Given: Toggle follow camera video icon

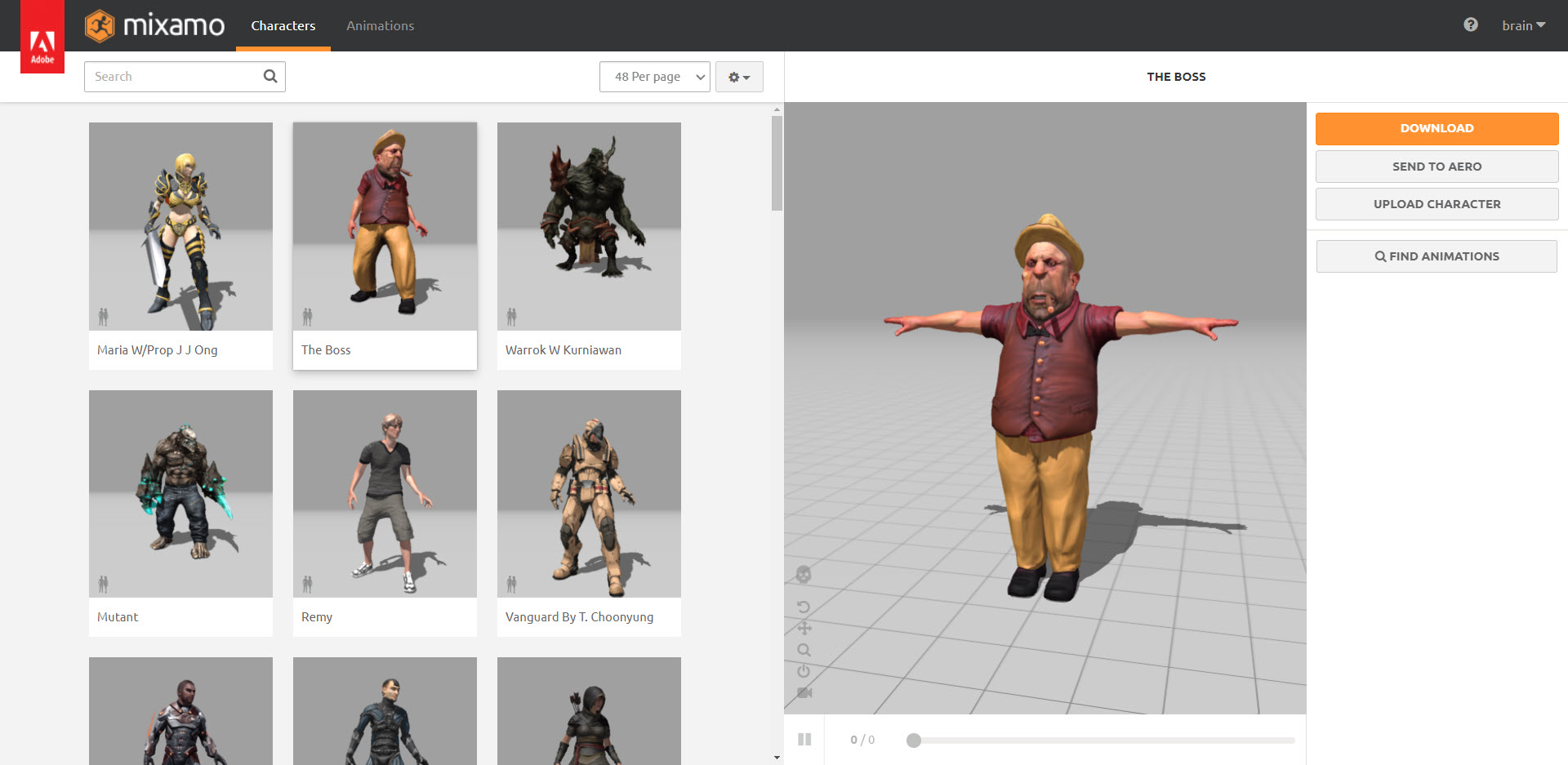Looking at the screenshot, I should [x=804, y=692].
